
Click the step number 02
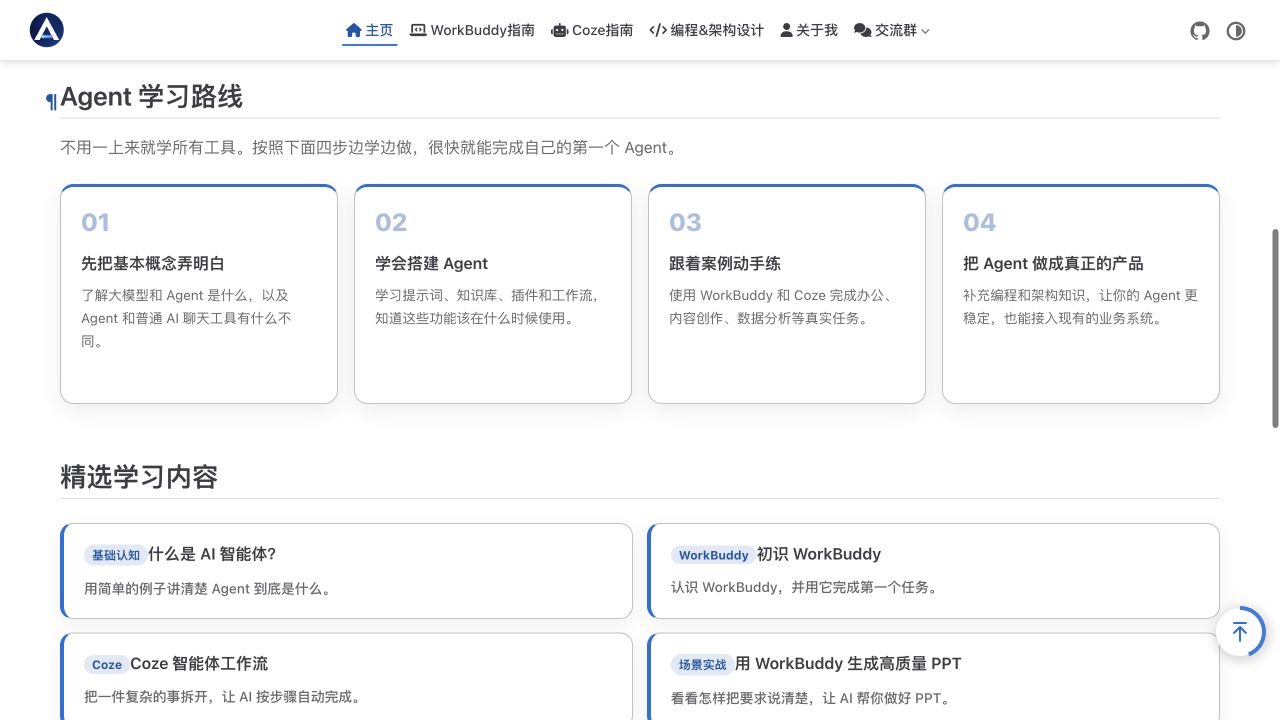coord(391,222)
